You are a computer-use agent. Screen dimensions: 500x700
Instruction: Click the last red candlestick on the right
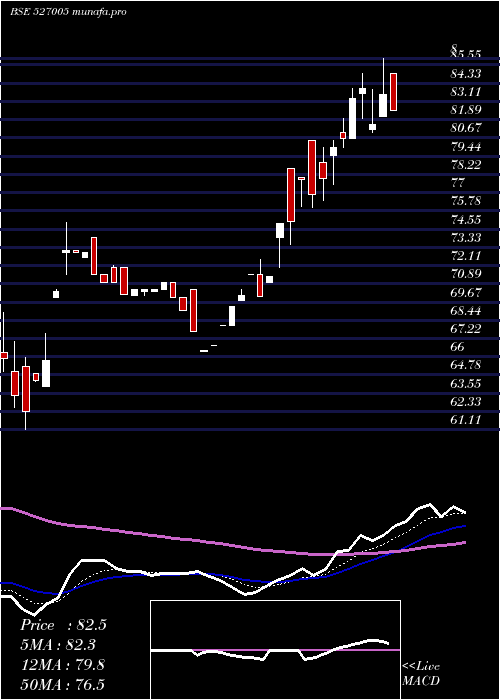pos(393,92)
